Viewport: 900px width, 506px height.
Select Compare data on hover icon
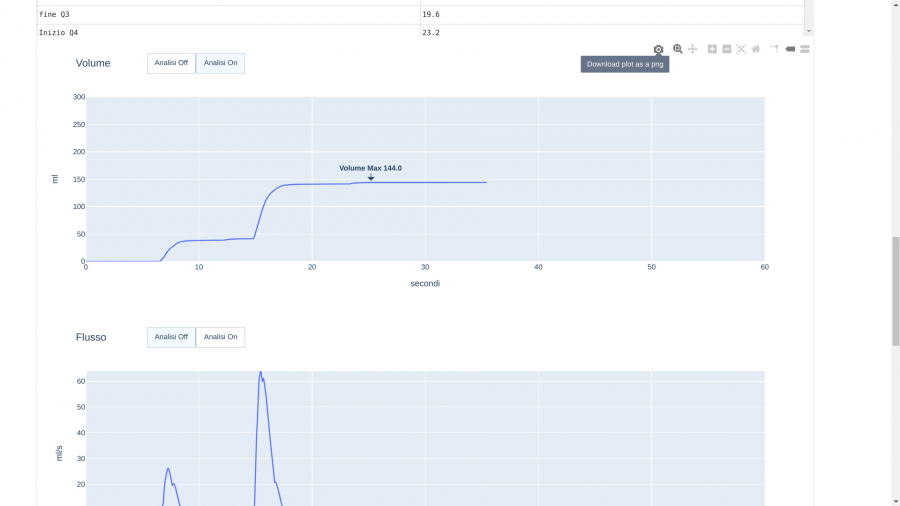click(805, 49)
